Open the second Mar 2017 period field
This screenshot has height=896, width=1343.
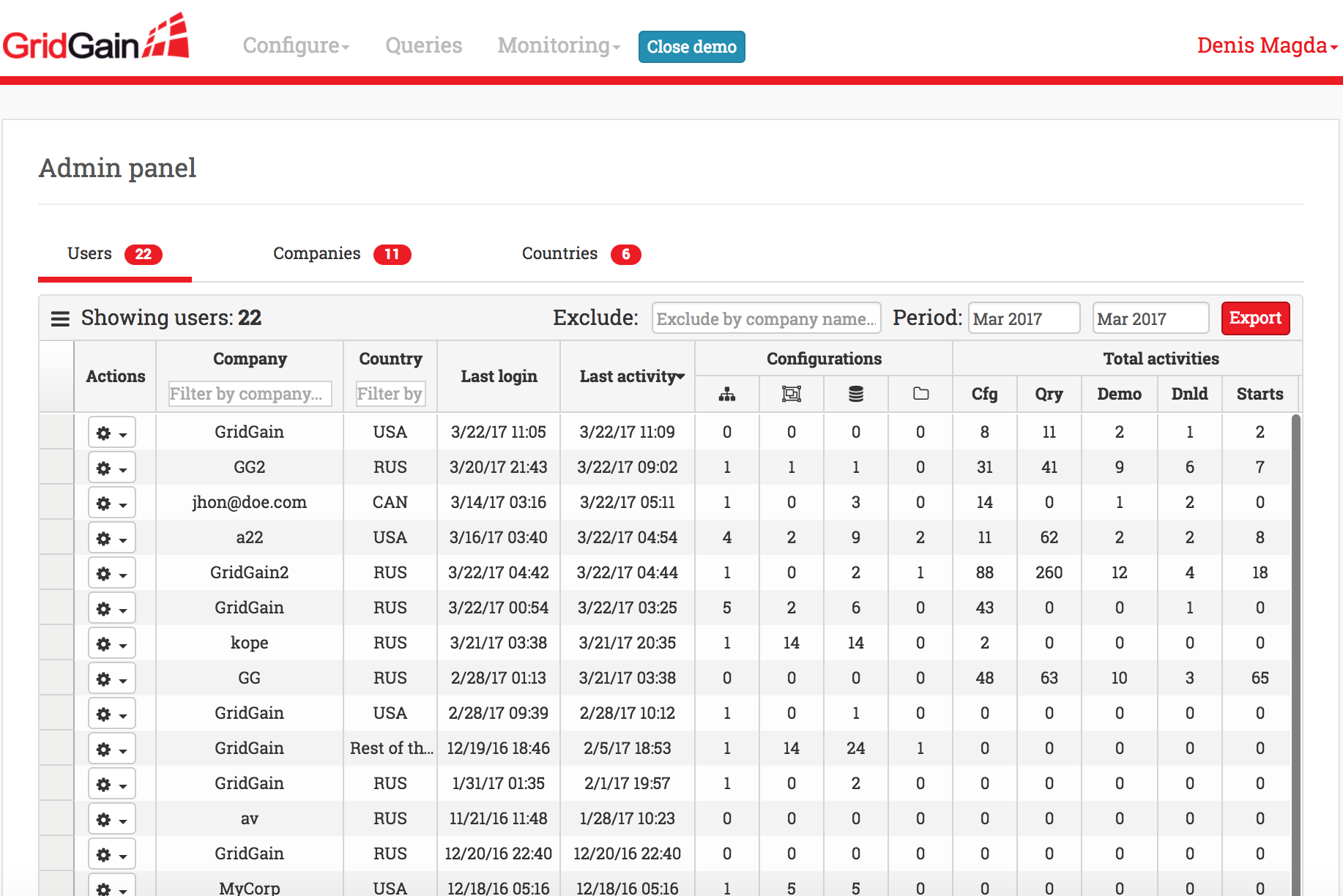click(x=1150, y=318)
